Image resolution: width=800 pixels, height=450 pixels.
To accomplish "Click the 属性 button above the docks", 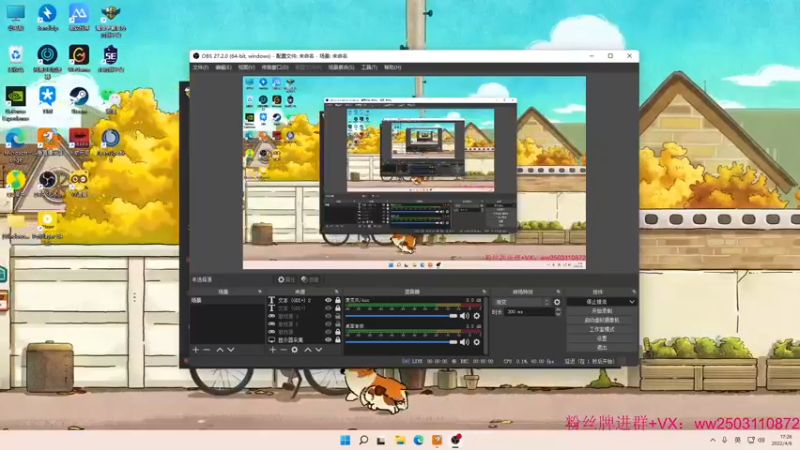I will point(286,280).
